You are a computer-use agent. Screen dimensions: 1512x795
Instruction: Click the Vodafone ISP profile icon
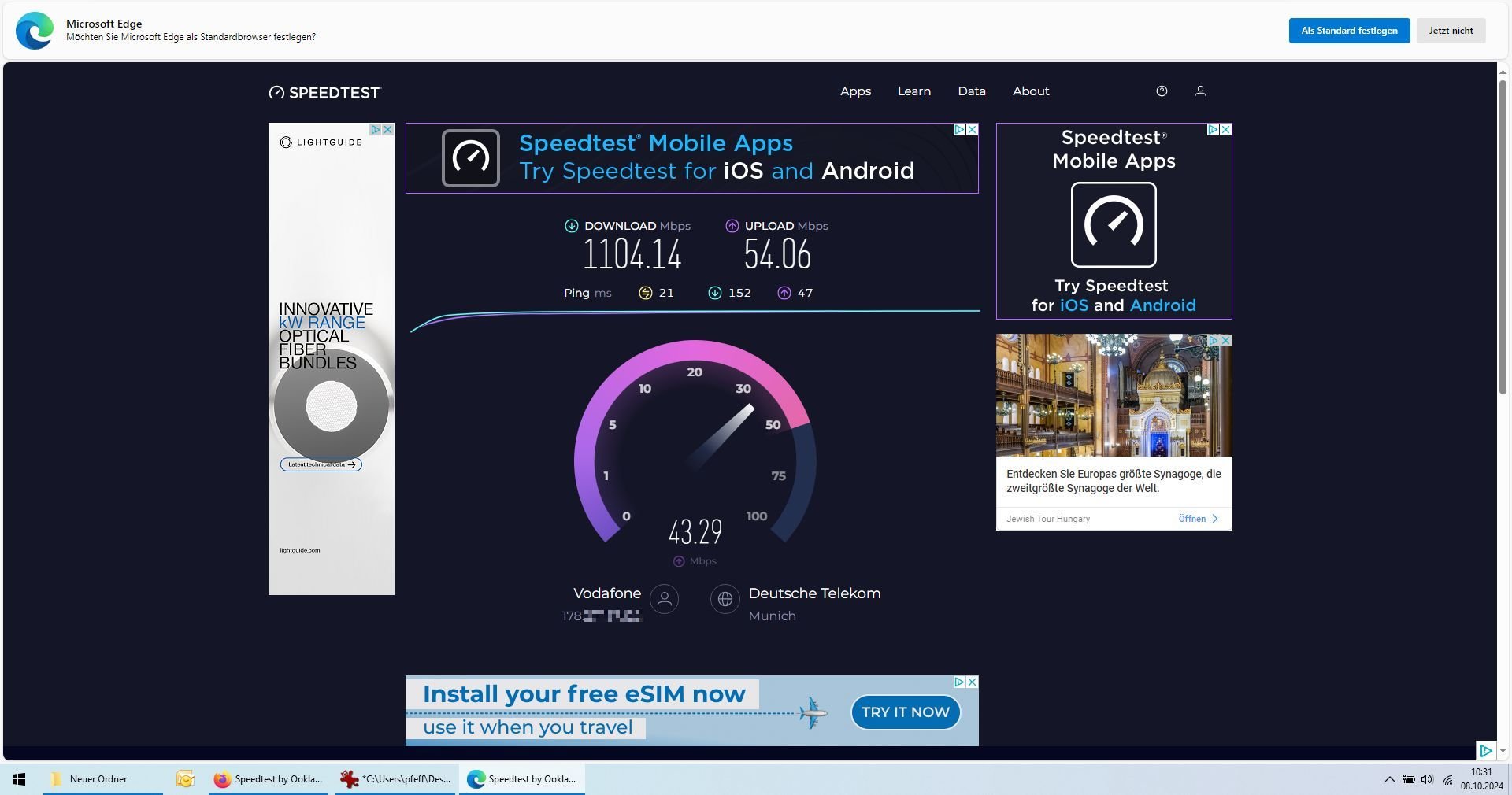(664, 599)
